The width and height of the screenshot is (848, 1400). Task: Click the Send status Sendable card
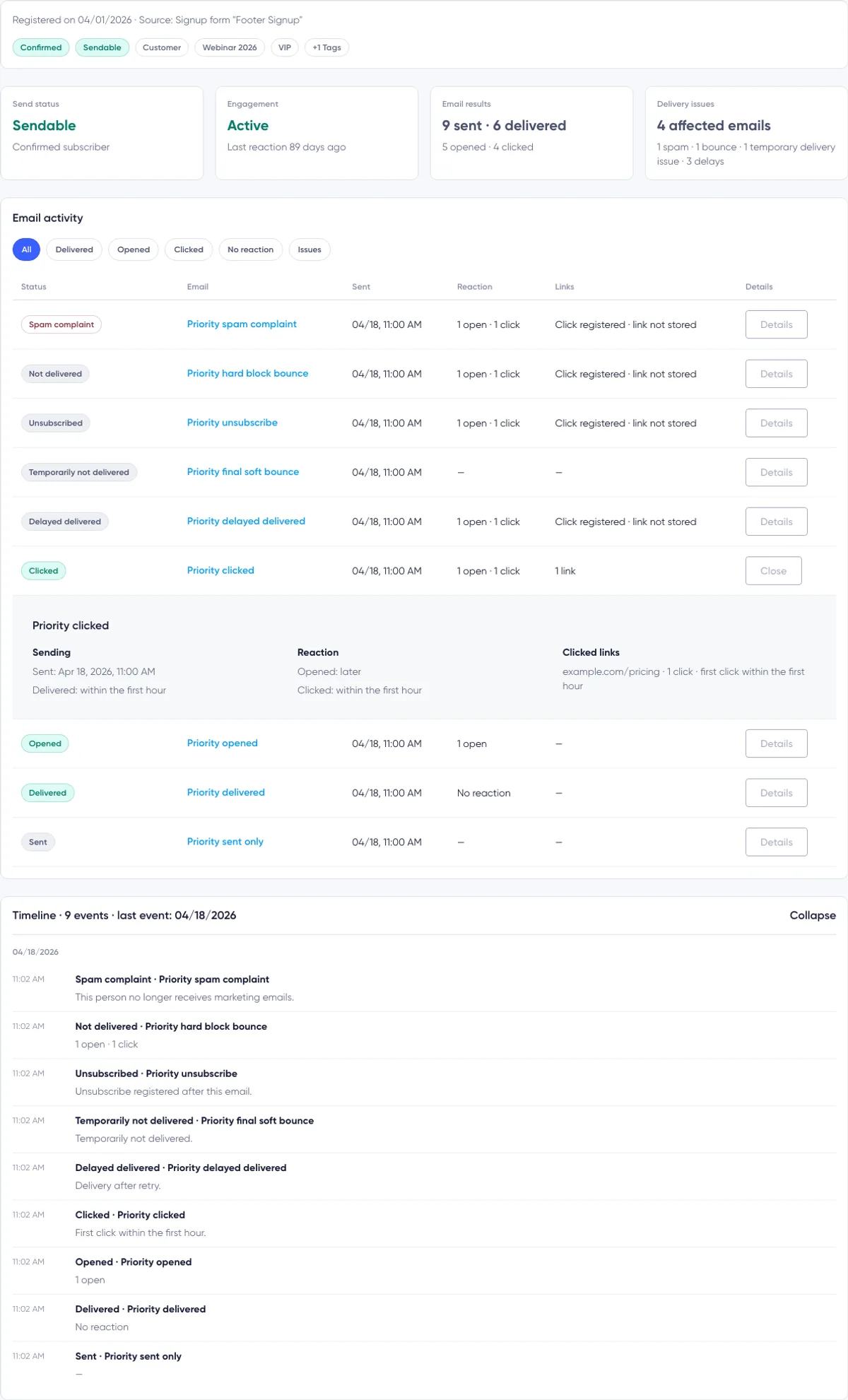(102, 133)
